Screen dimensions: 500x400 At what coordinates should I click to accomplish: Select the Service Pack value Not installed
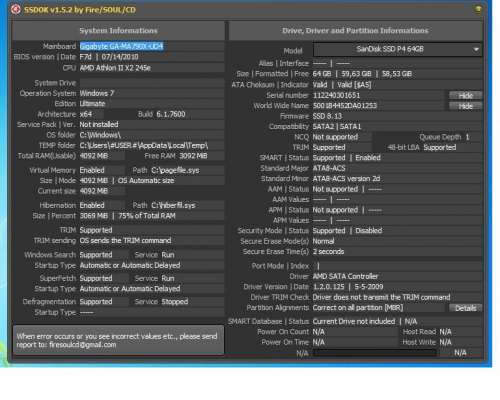point(99,125)
